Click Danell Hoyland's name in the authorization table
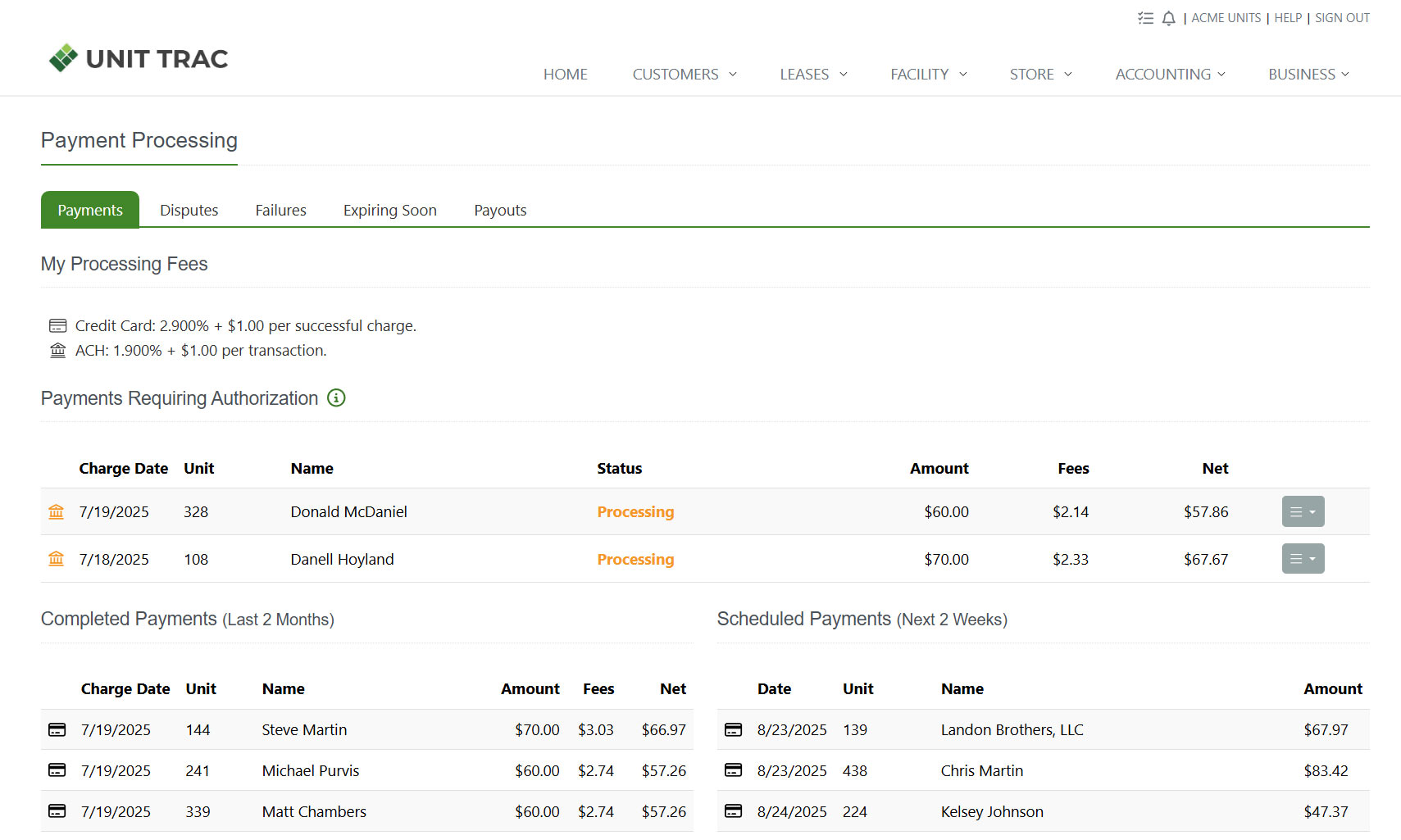The image size is (1401, 840). [x=342, y=559]
